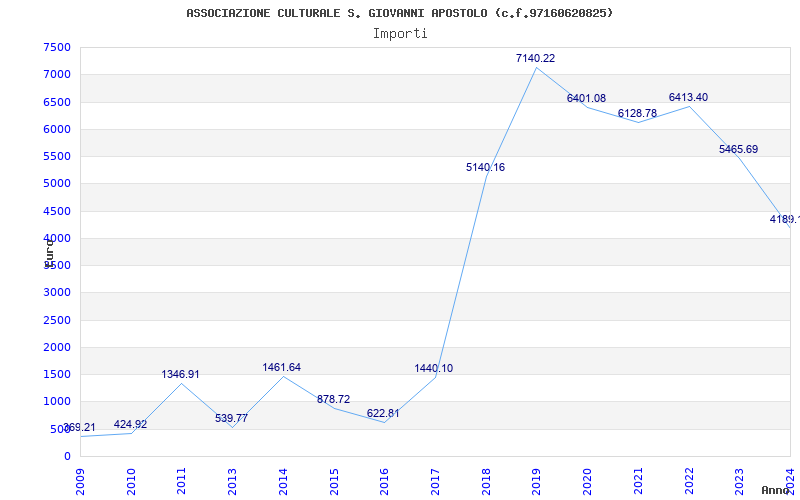Select the 6128.78 data label
800x500 pixels.
click(x=637, y=113)
